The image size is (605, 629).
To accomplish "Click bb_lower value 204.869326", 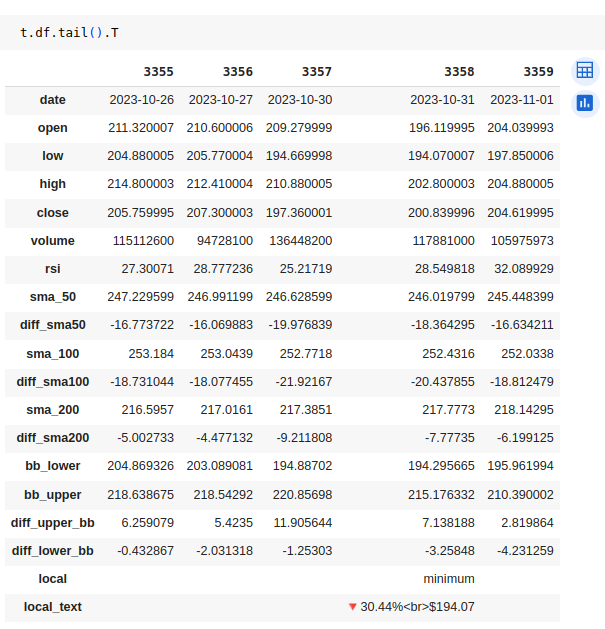I will click(140, 466).
